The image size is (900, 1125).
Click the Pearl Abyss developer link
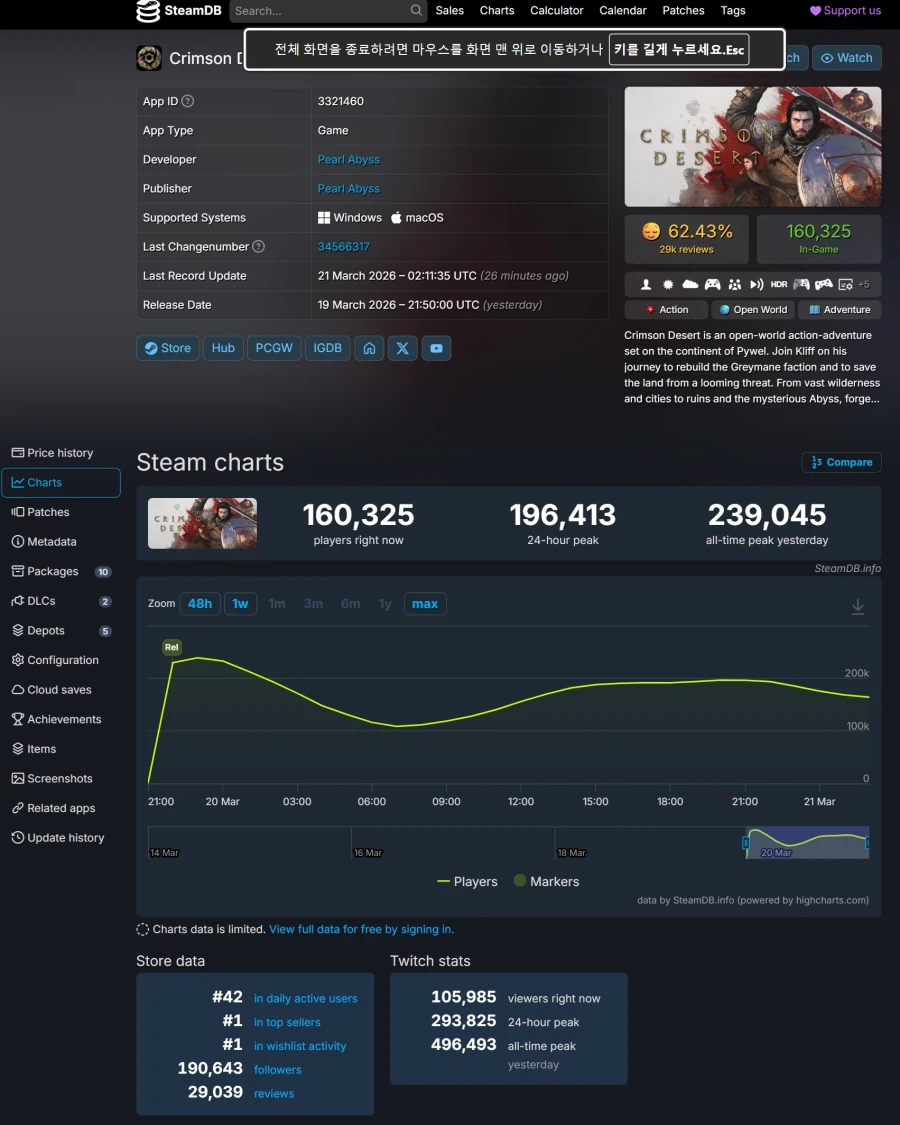[348, 159]
